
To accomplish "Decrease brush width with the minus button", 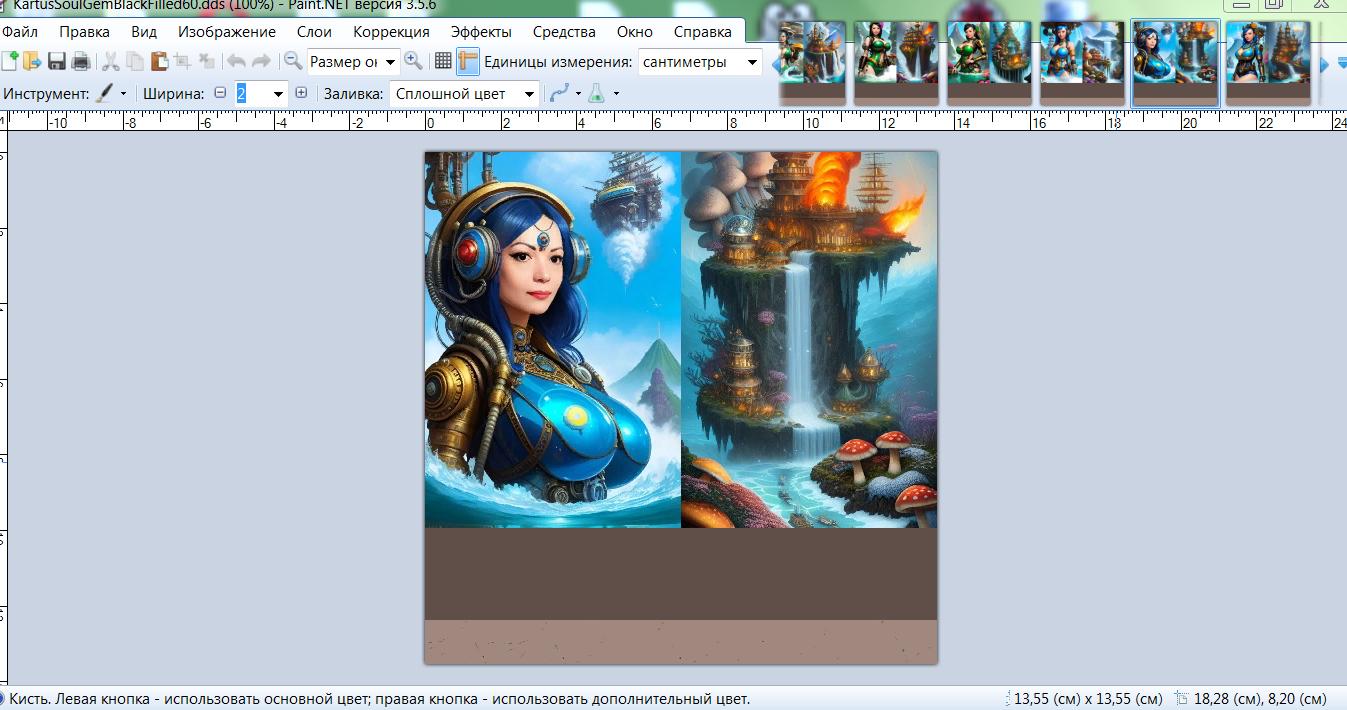I will pos(220,93).
